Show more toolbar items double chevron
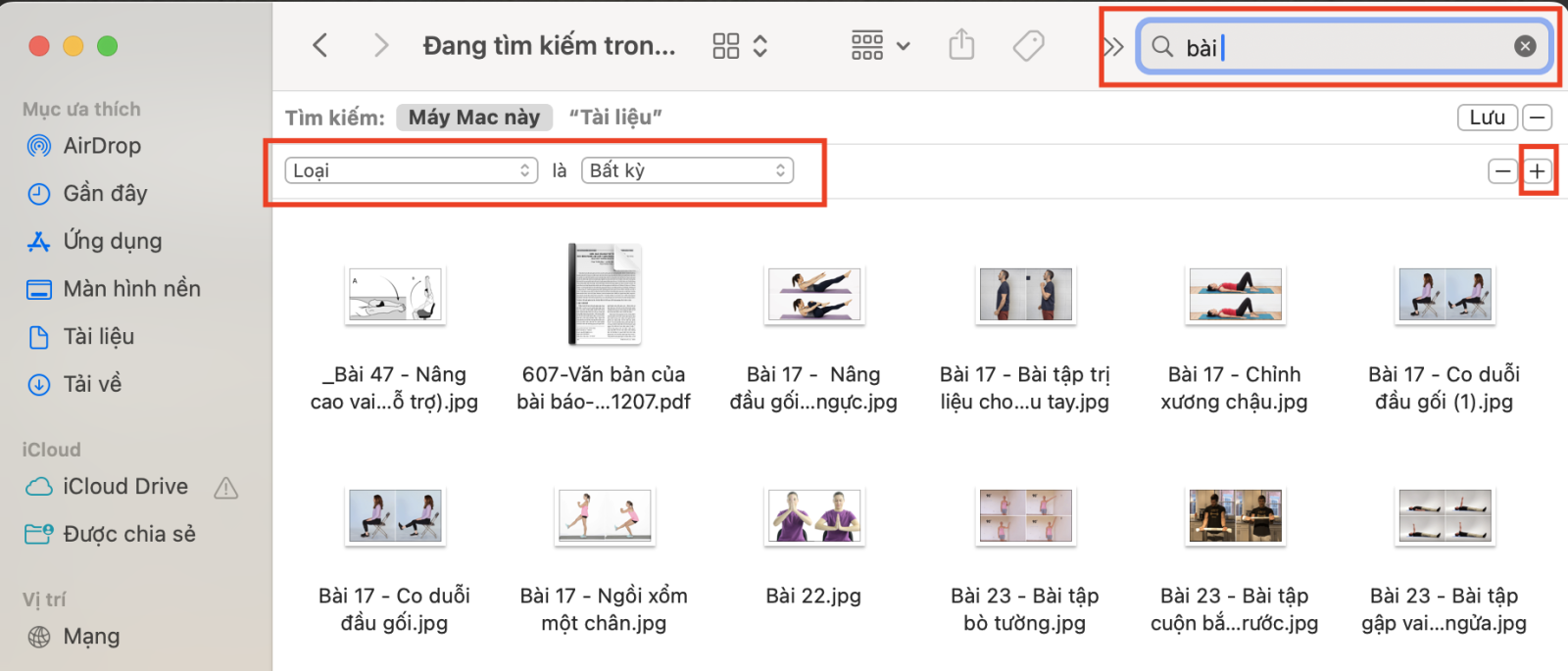 coord(1113,46)
